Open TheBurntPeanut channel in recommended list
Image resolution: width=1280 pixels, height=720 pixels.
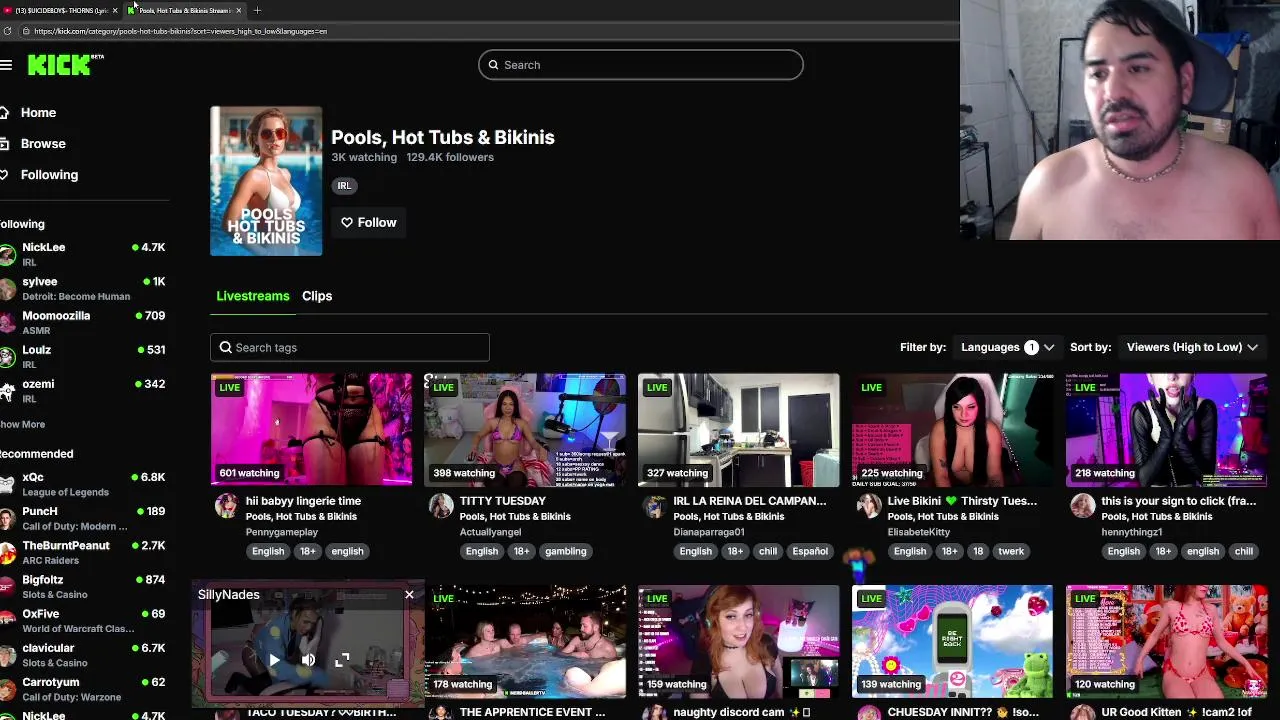tap(85, 552)
